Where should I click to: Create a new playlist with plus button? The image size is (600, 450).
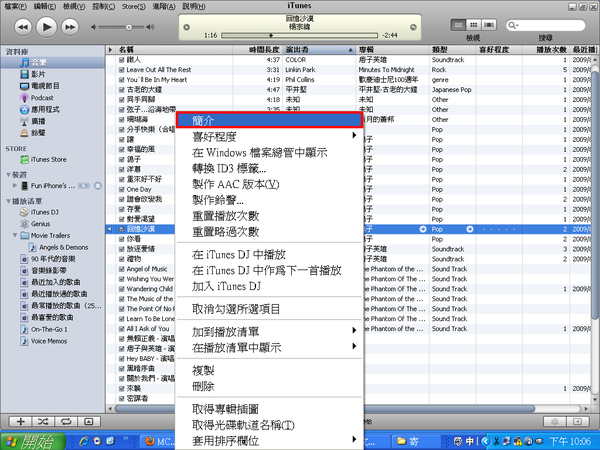click(x=21, y=422)
